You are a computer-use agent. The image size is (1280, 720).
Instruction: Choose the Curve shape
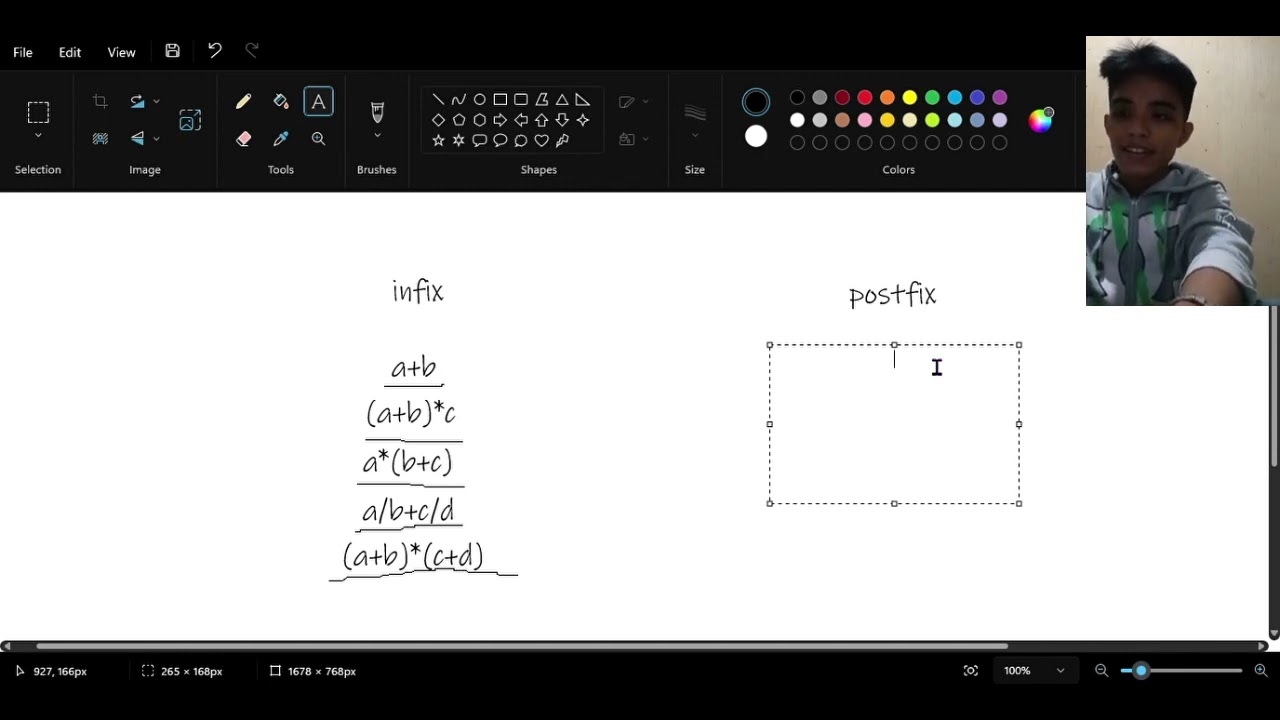click(x=459, y=99)
